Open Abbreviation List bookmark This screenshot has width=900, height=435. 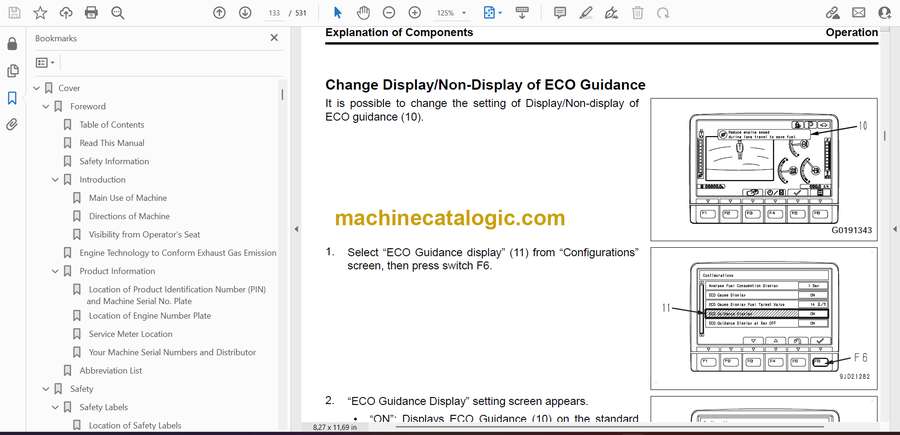click(x=111, y=371)
